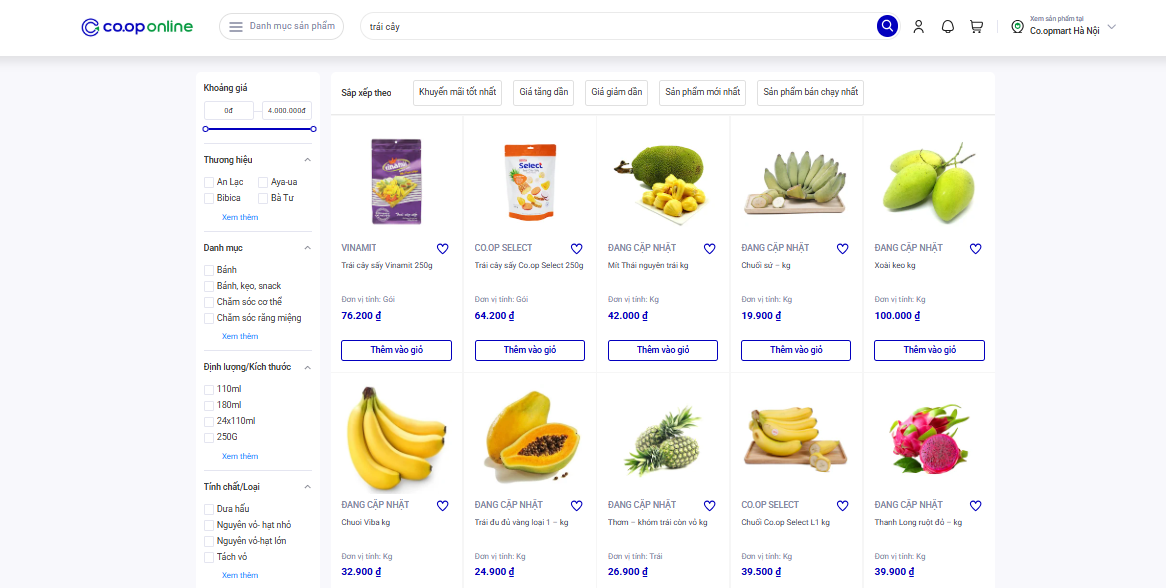Click the search magnifier icon
Screen dimensions: 1166x588
tap(887, 26)
